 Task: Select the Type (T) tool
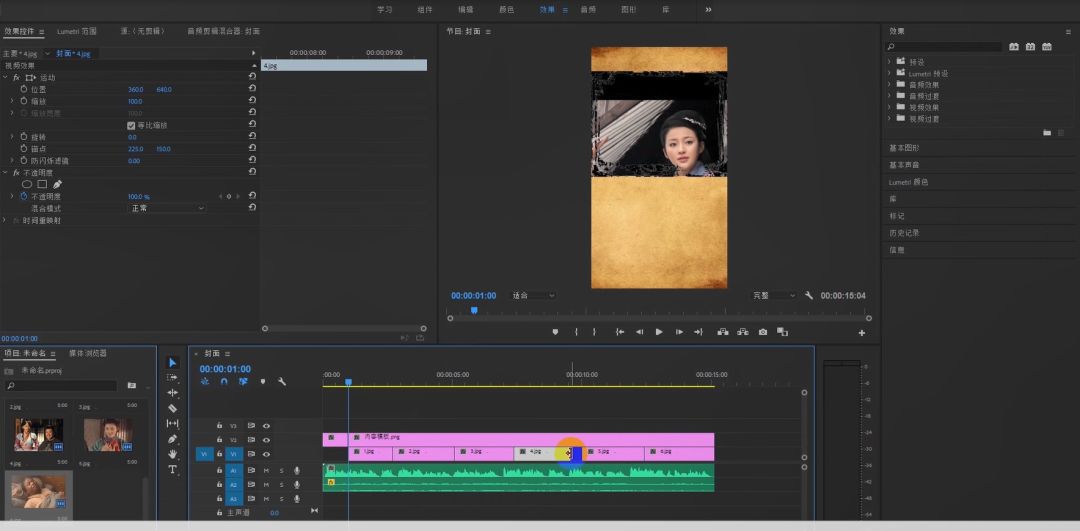tap(172, 469)
